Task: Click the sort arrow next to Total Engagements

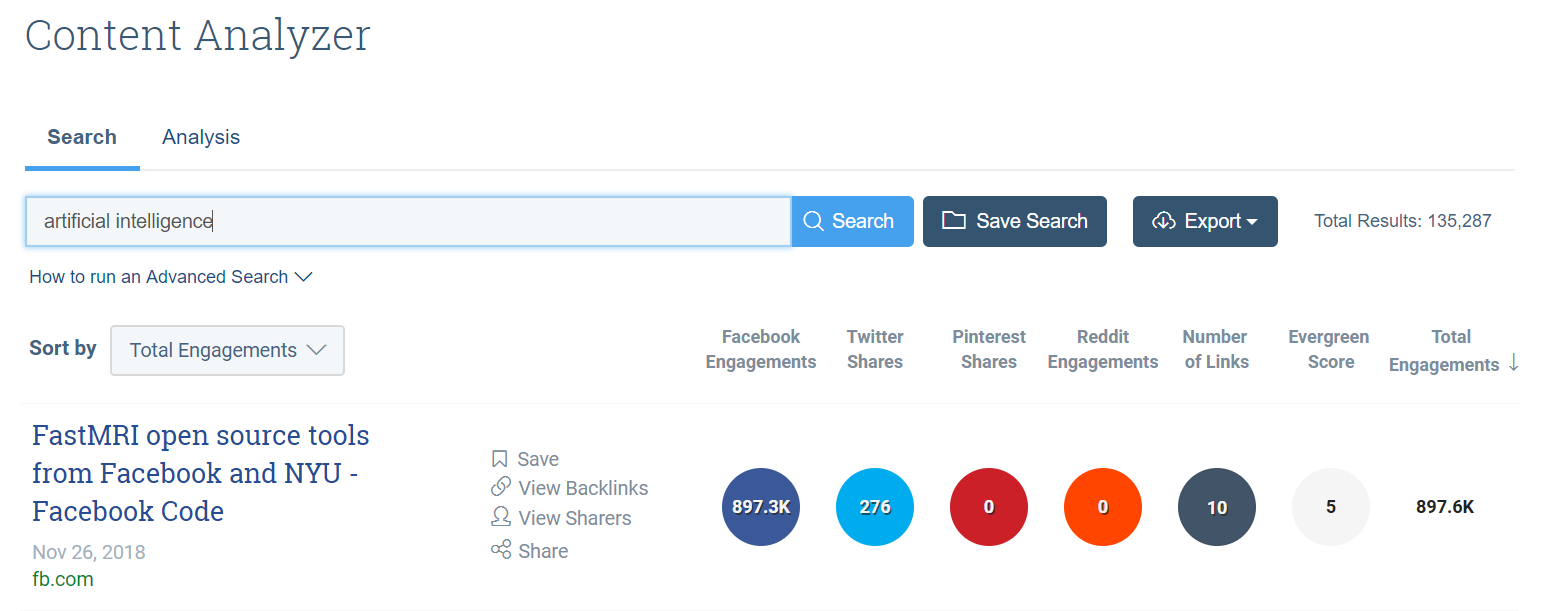Action: click(1513, 365)
